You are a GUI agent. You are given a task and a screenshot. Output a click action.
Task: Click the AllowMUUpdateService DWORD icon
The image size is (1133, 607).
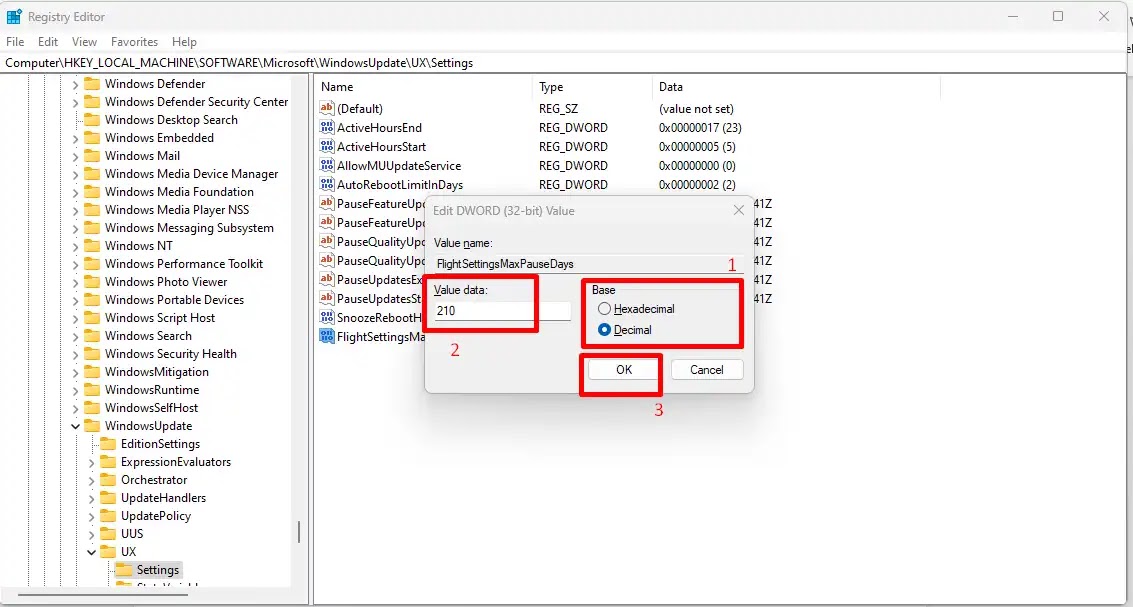pos(327,165)
